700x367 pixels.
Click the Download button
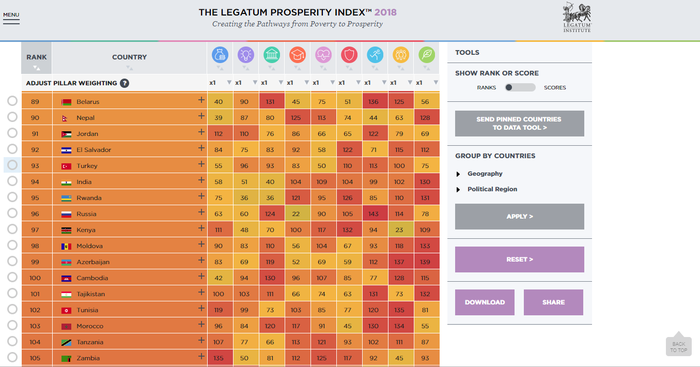[485, 302]
